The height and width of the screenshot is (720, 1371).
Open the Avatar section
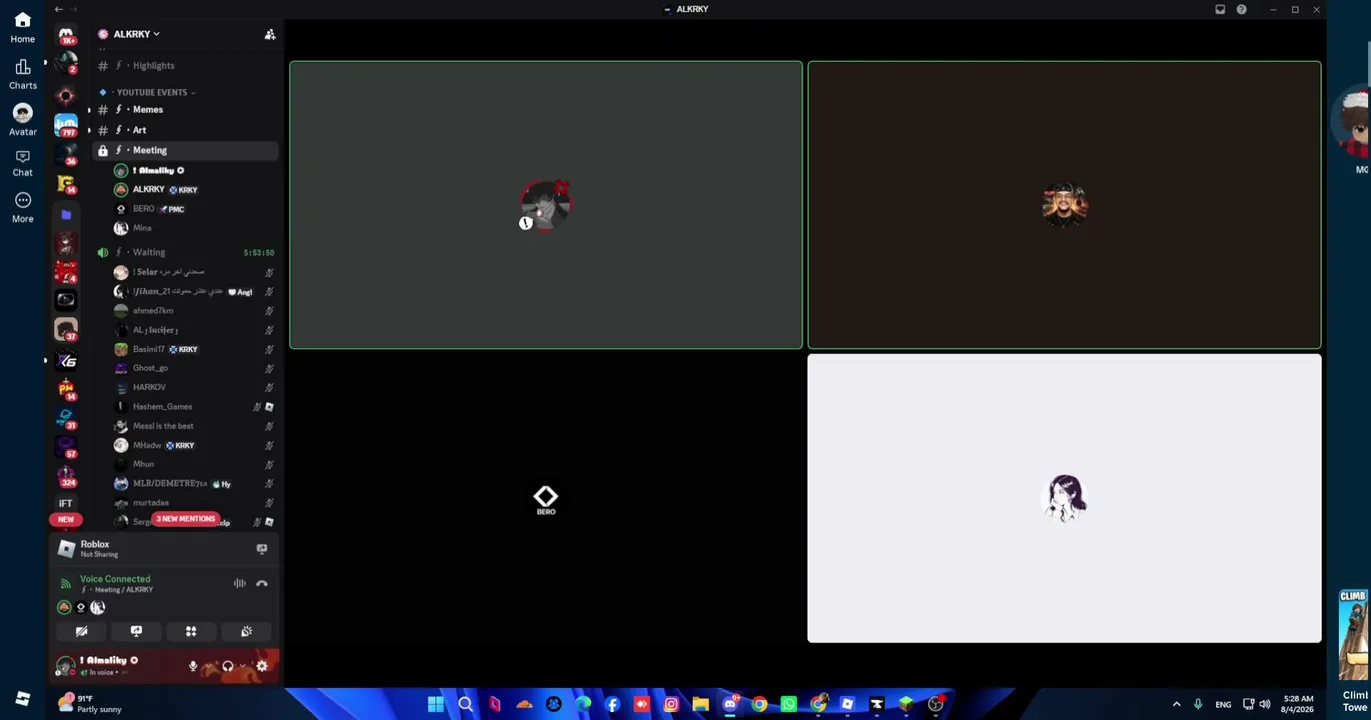[x=22, y=120]
